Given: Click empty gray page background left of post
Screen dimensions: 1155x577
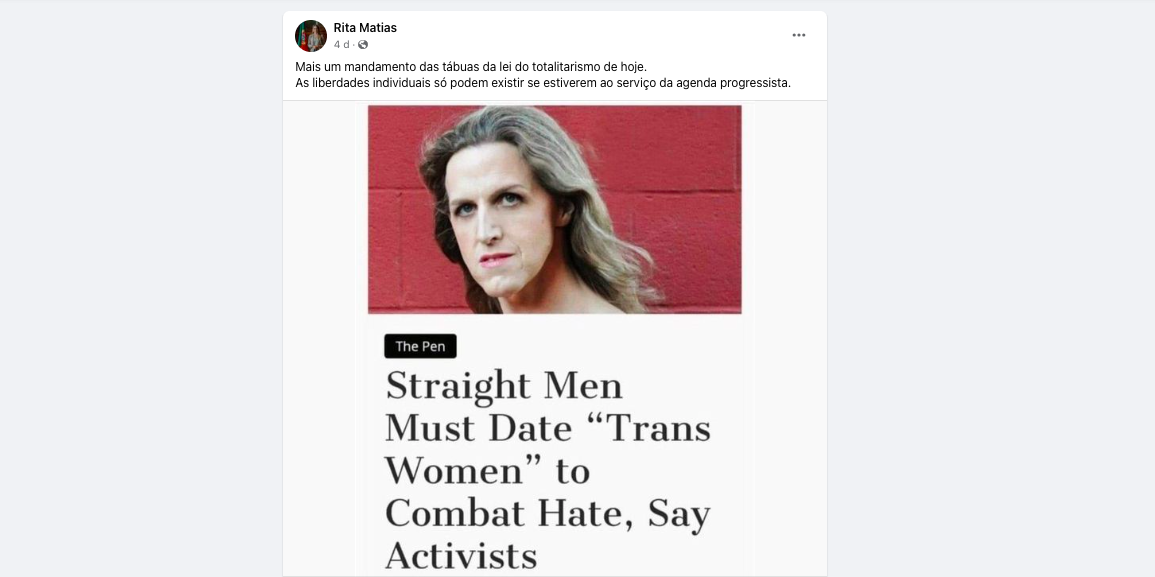Looking at the screenshot, I should pyautogui.click(x=140, y=295).
